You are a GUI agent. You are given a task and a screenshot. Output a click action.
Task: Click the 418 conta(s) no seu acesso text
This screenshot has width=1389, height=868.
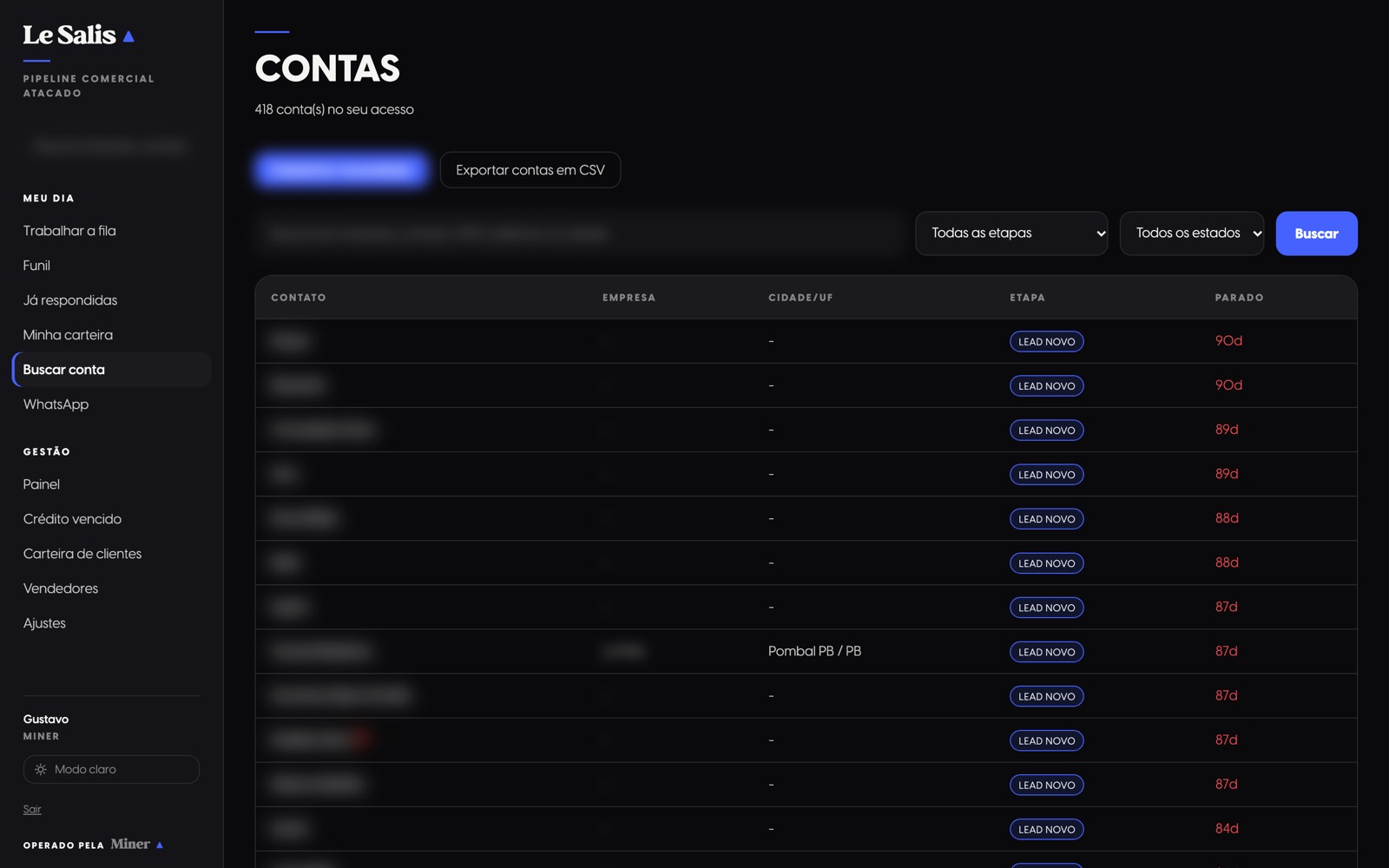point(334,109)
